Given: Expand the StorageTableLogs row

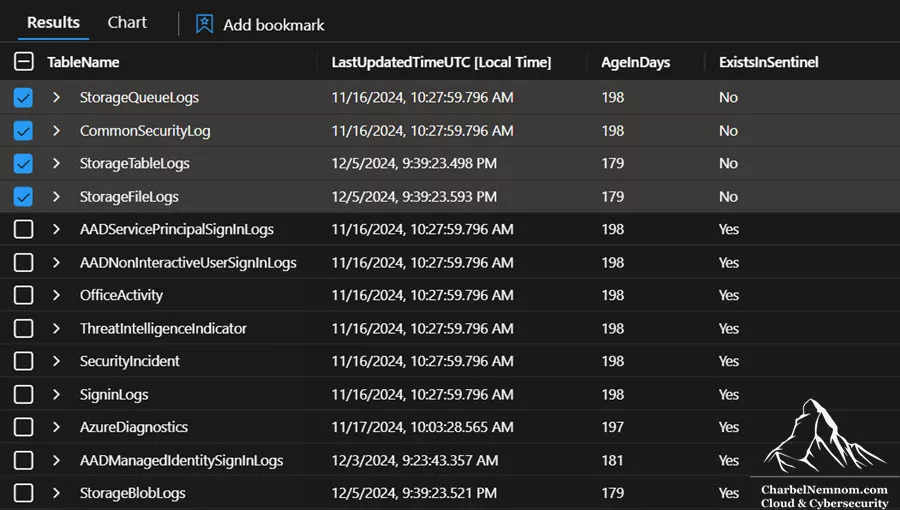Looking at the screenshot, I should (56, 163).
